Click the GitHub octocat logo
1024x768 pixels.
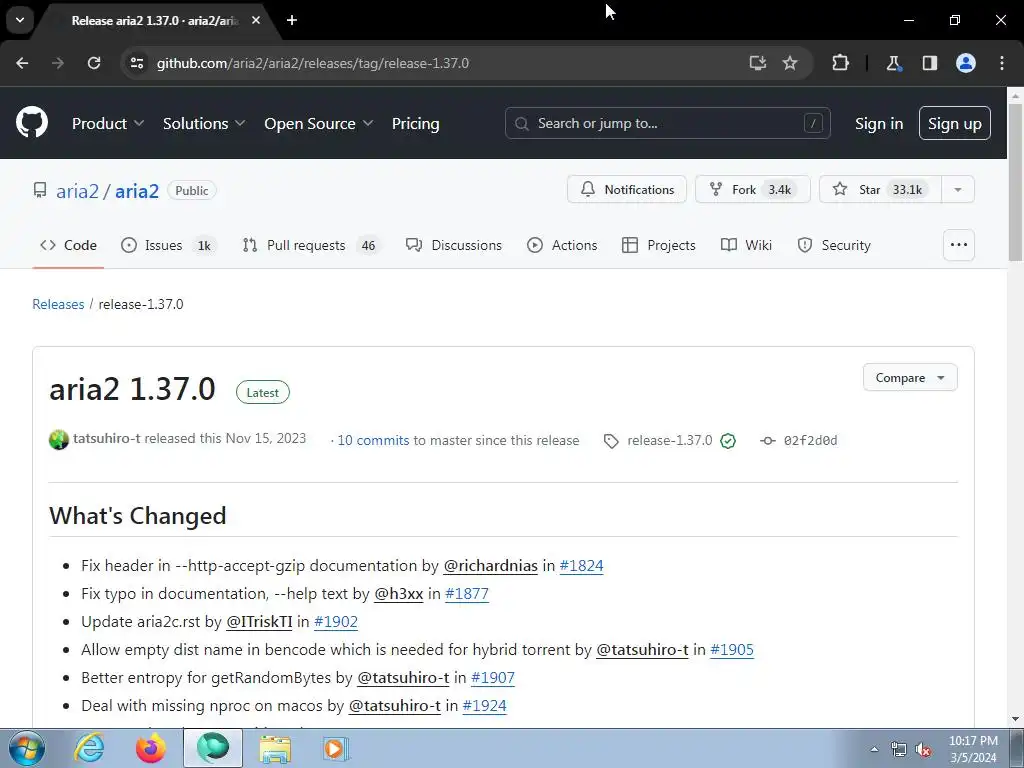tap(32, 122)
